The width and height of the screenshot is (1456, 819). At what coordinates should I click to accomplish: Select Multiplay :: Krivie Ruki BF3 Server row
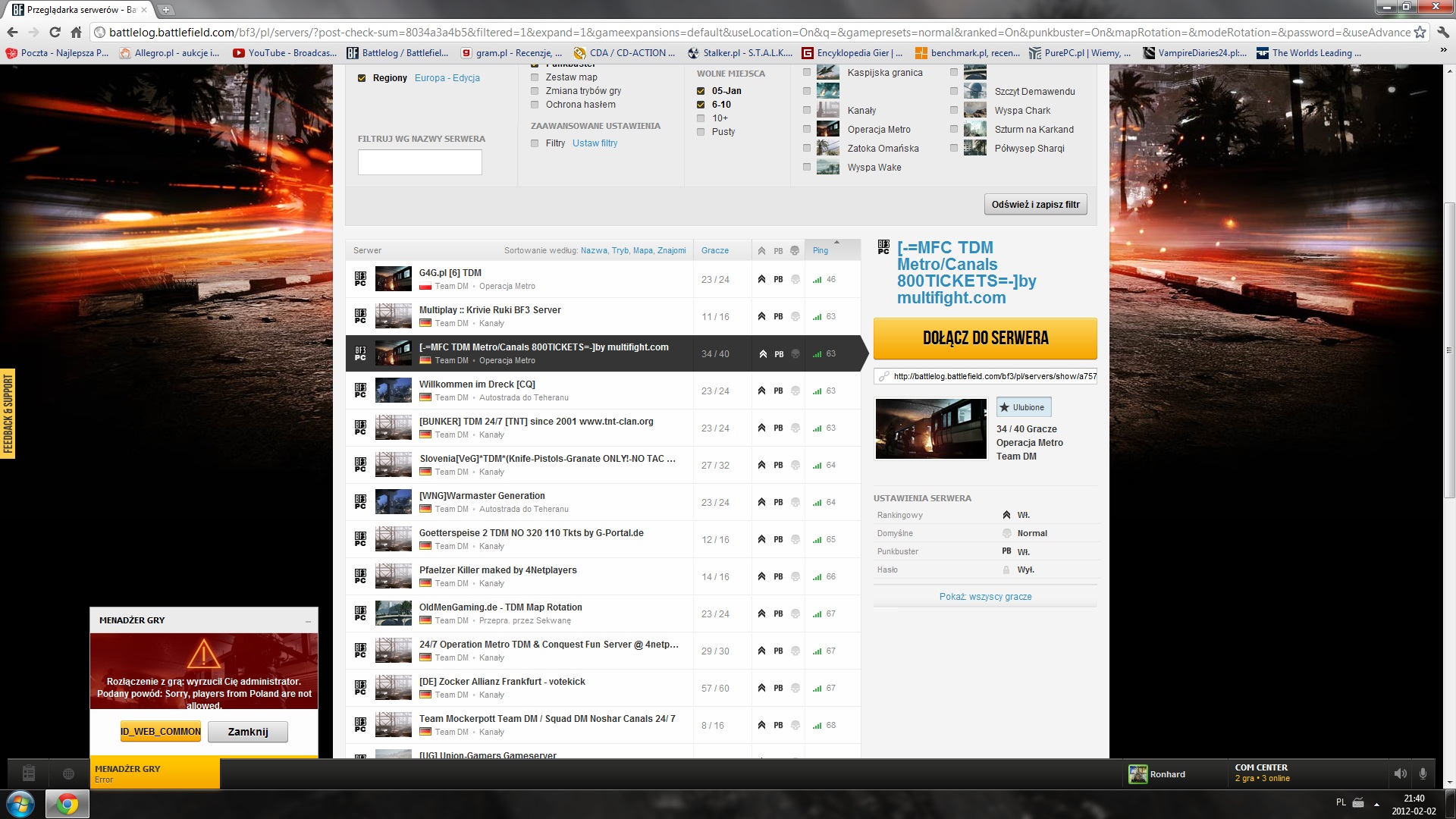pos(603,316)
